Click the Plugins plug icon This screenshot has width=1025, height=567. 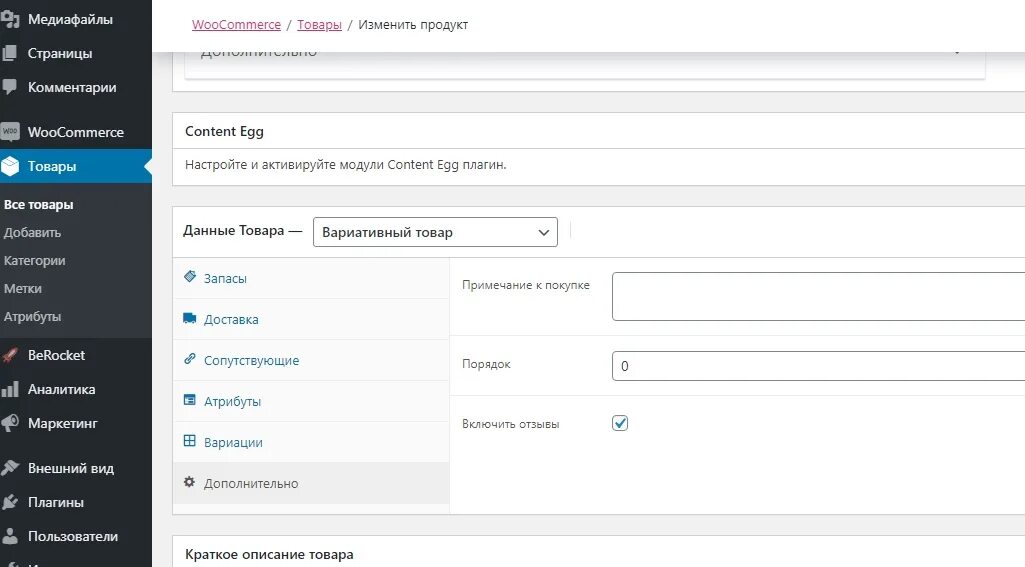(x=10, y=502)
